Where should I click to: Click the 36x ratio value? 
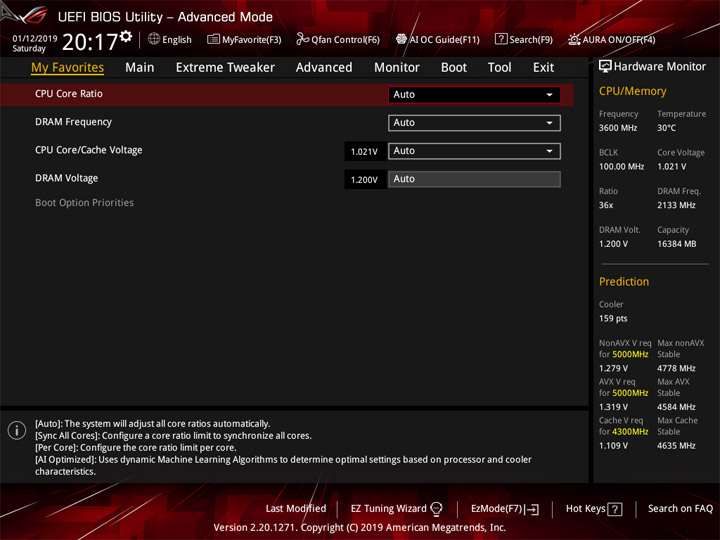[606, 205]
